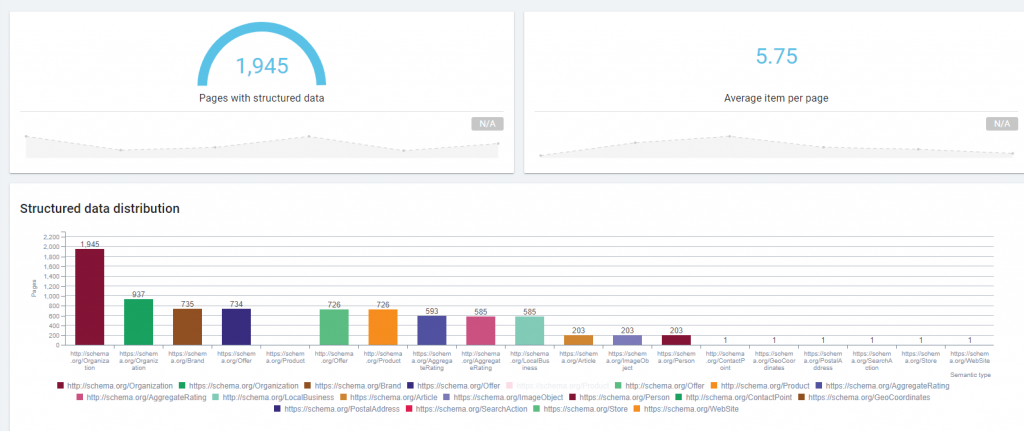This screenshot has height=431, width=1024.
Task: Click the 203 Article bar
Action: (579, 340)
